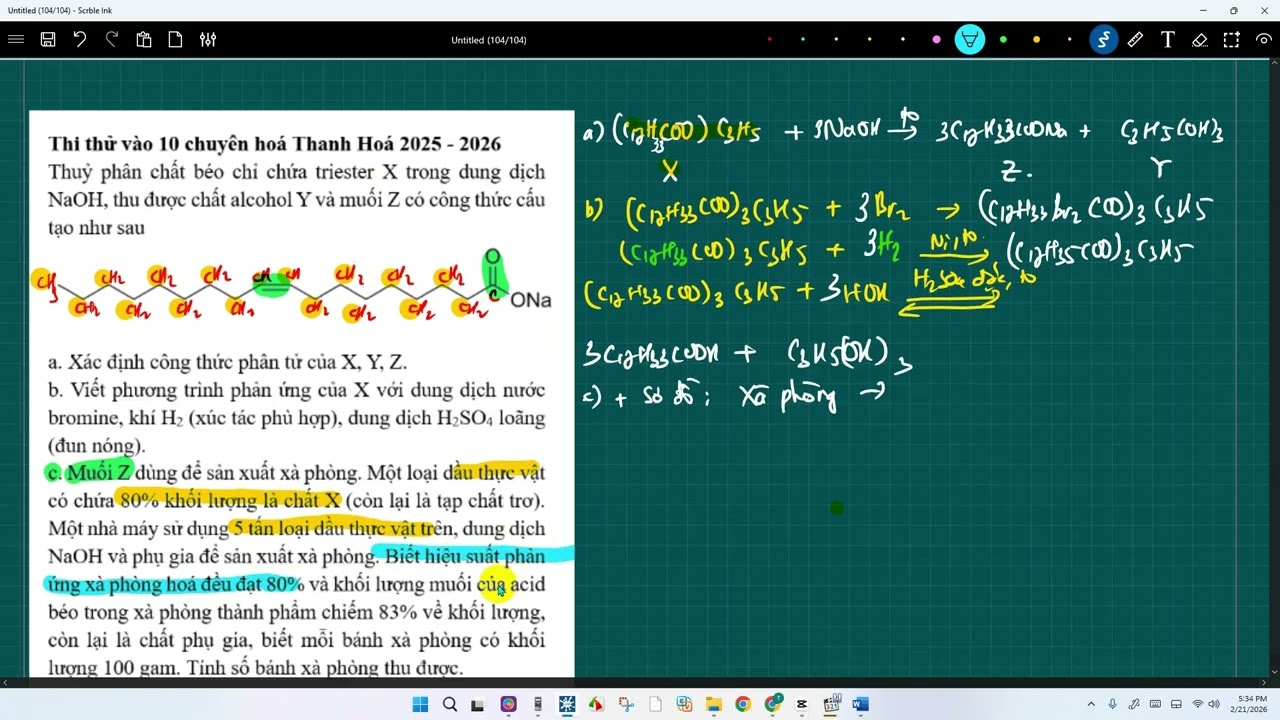Open Microsoft Word from the taskbar

860,704
